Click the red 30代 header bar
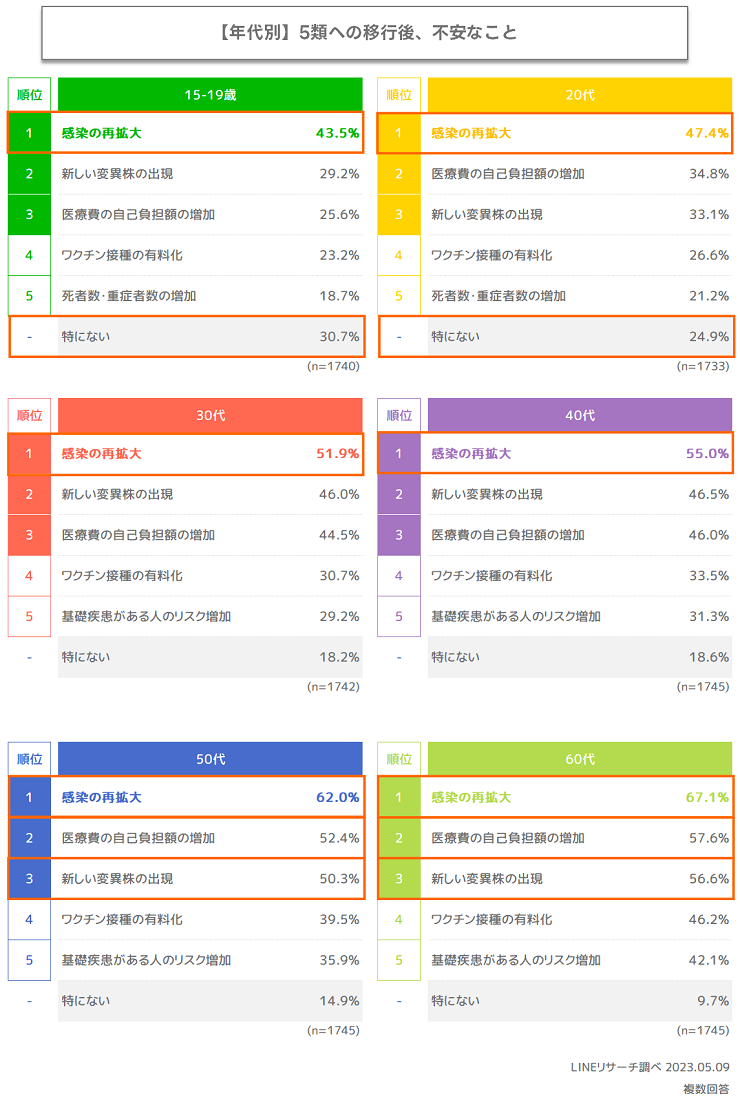The width and height of the screenshot is (740, 1103). [210, 415]
